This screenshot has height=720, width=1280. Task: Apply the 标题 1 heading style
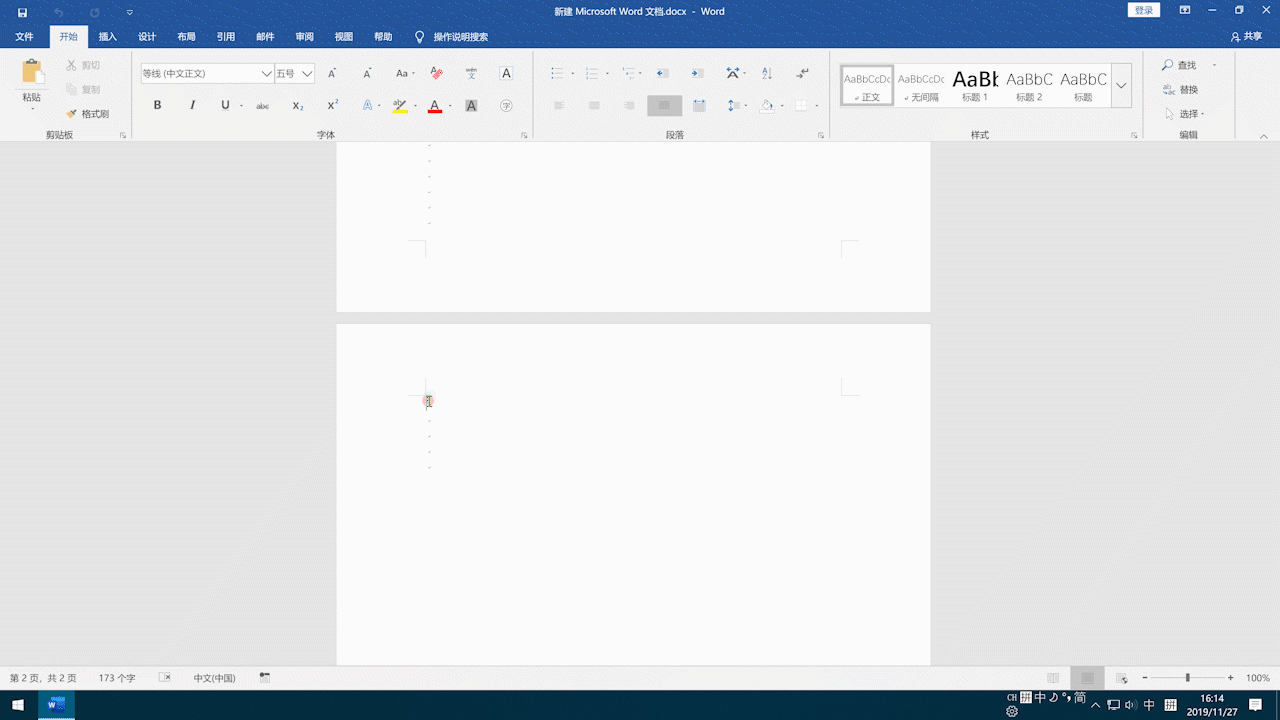(x=975, y=86)
